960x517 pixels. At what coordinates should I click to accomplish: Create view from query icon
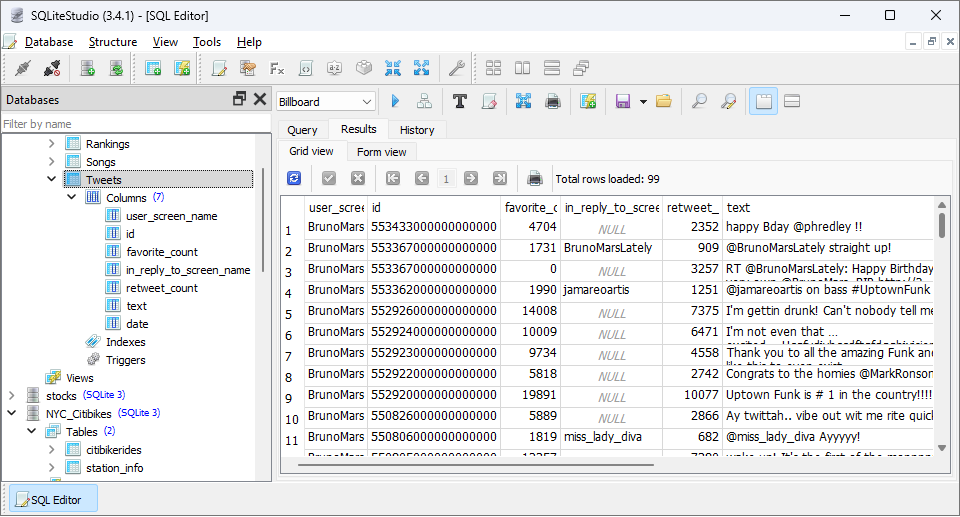click(x=588, y=101)
